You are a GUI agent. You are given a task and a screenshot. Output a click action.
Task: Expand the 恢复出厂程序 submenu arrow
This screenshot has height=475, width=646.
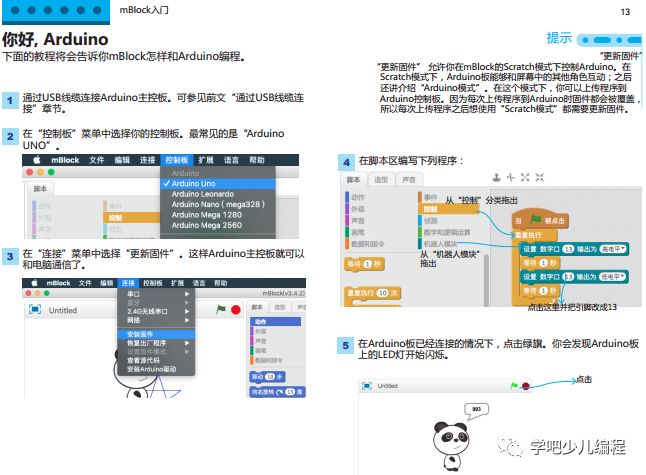tap(187, 343)
